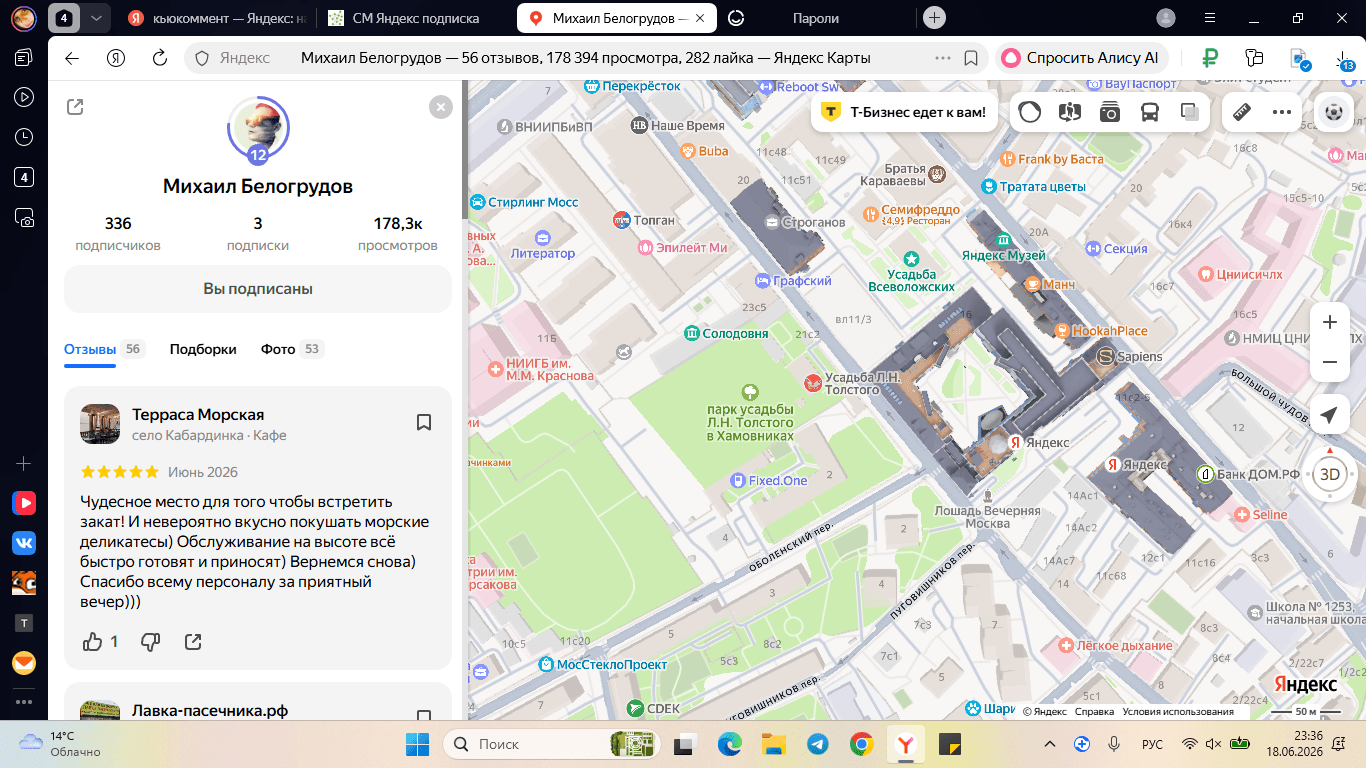The width and height of the screenshot is (1366, 768).
Task: Click the soccer ball button on the map
Action: coord(1333,112)
